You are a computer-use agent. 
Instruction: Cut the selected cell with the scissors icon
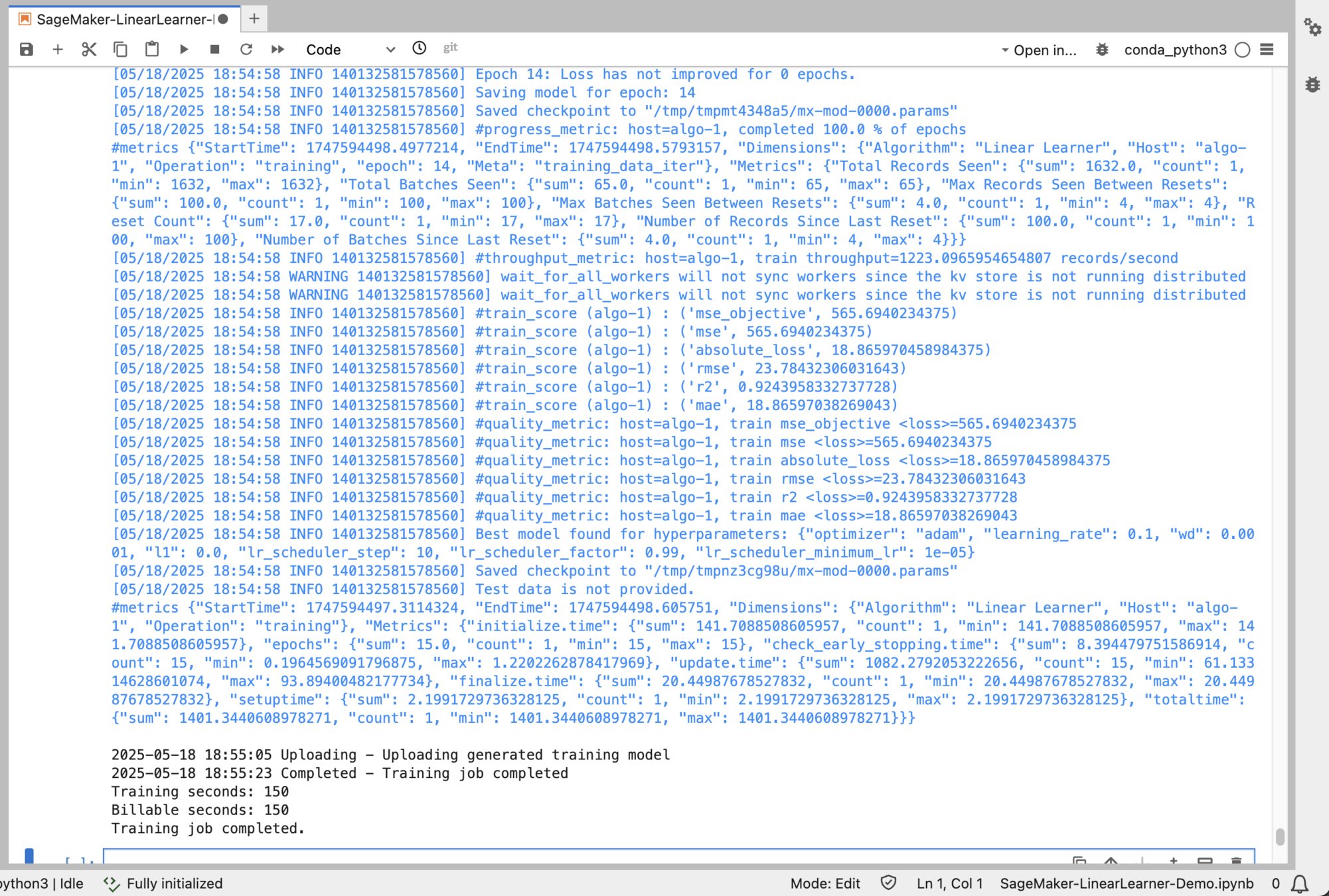pyautogui.click(x=89, y=50)
